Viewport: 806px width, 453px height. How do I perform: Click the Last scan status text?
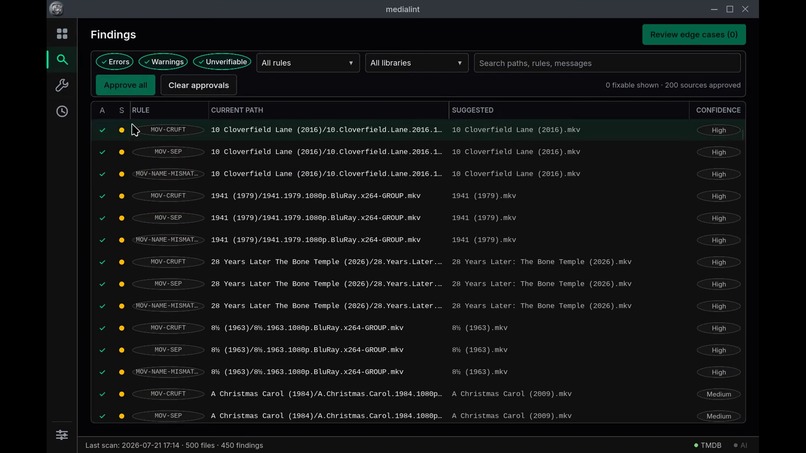(174, 445)
